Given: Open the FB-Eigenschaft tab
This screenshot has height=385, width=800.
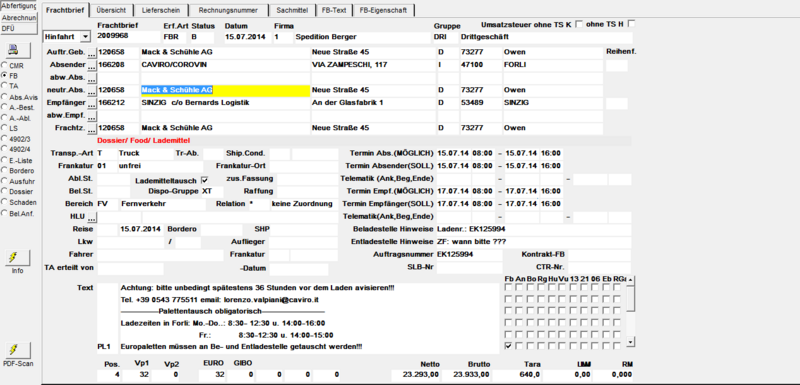Looking at the screenshot, I should point(384,10).
